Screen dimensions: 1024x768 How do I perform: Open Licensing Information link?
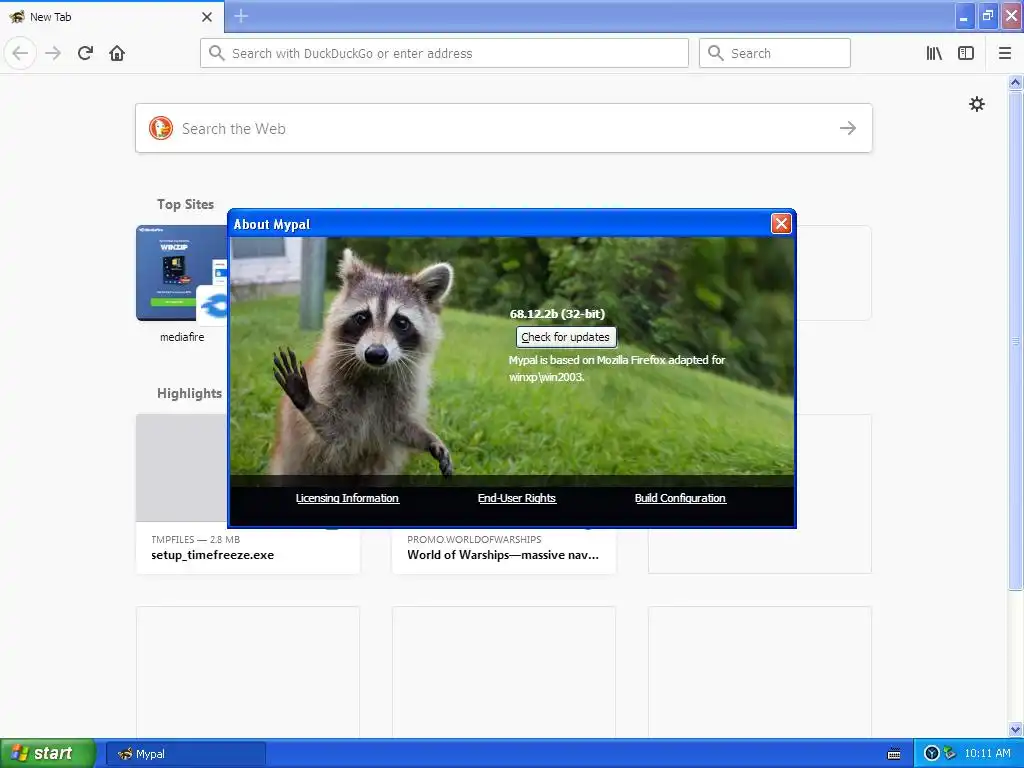tap(347, 498)
